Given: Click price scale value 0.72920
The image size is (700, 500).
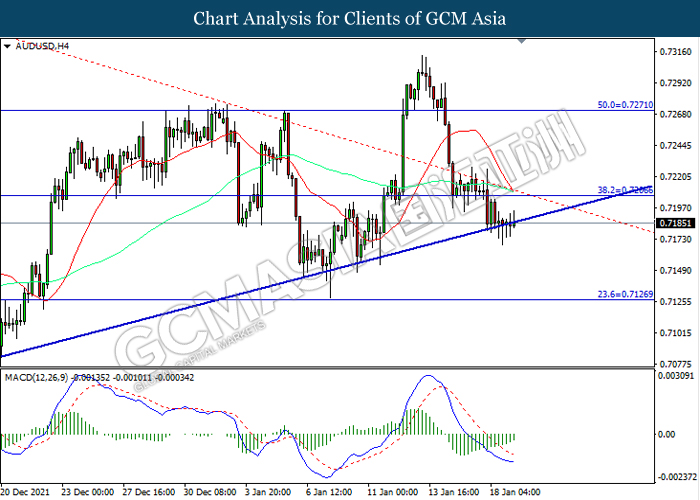Looking at the screenshot, I should pyautogui.click(x=675, y=83).
